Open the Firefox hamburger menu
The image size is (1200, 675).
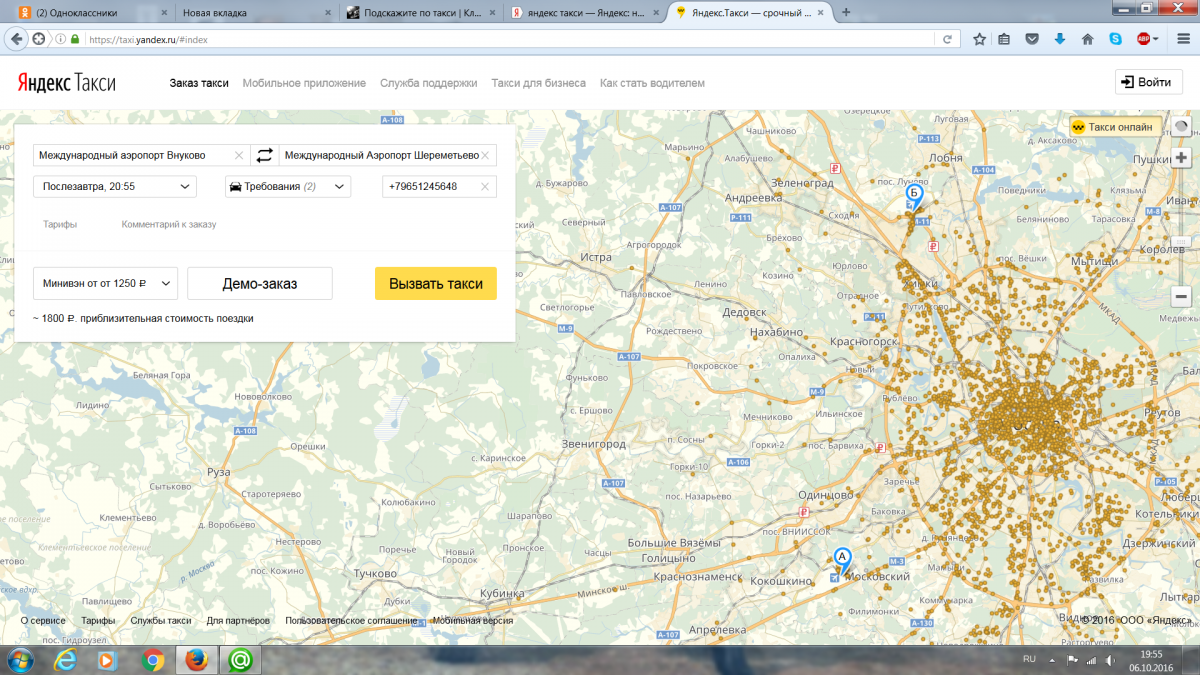(x=1181, y=39)
